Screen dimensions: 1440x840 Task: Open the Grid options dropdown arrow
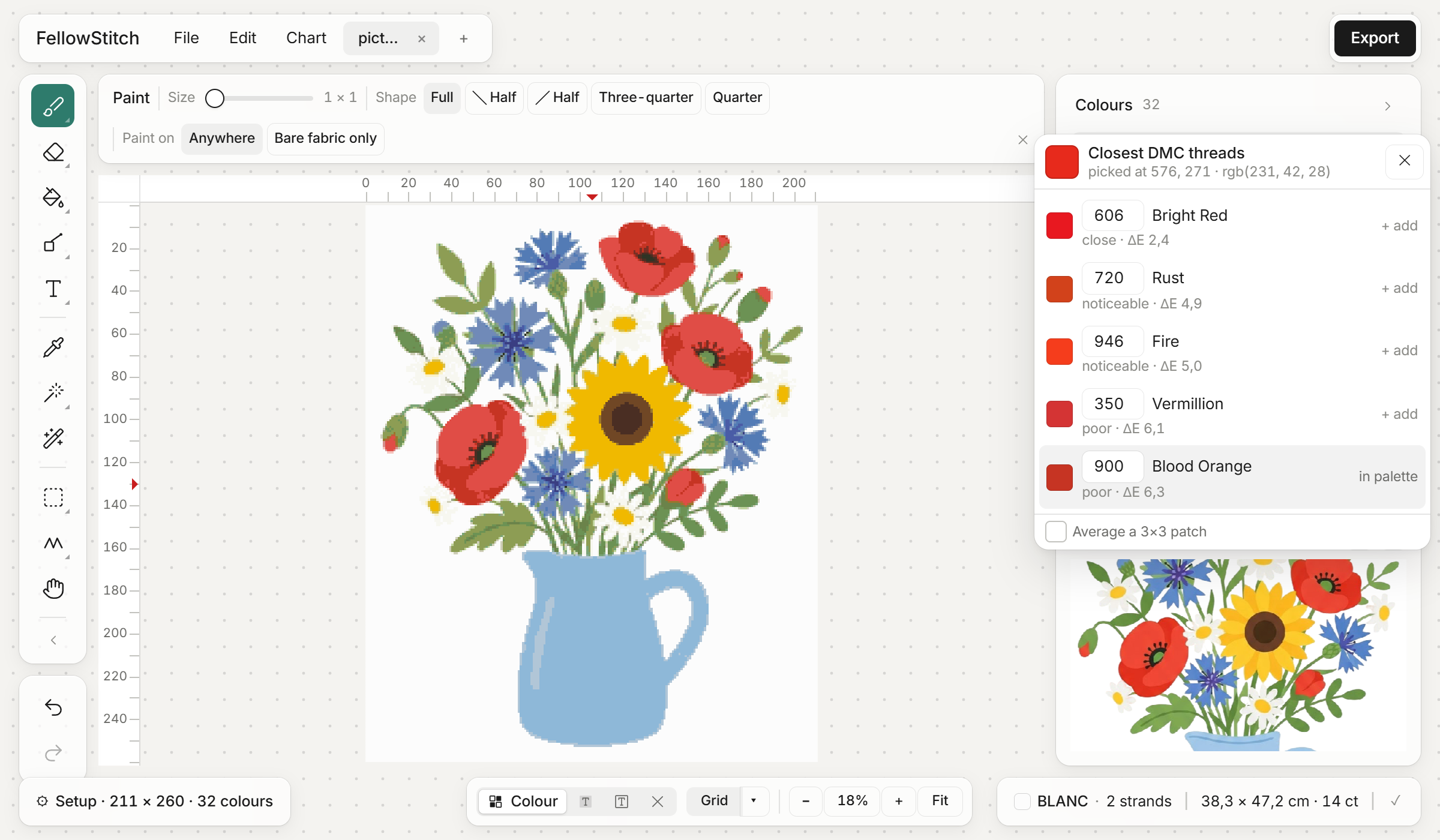[754, 801]
